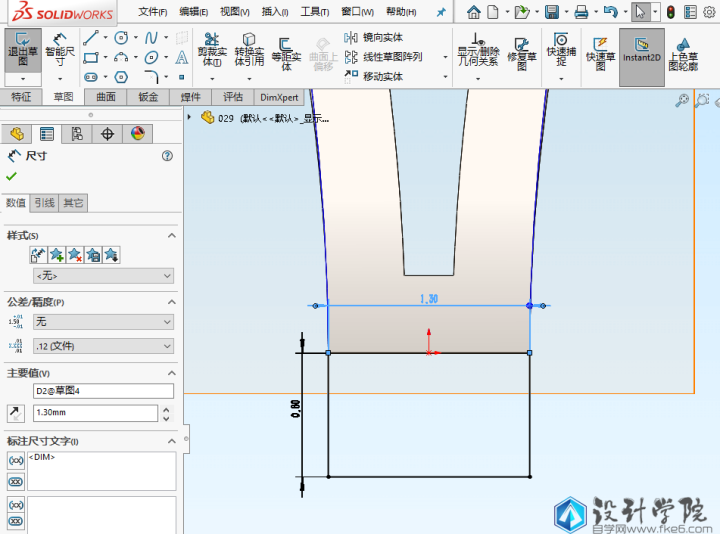This screenshot has height=534, width=720.
Task: Select the Smart Dimension (智能尺寸) tool
Action: point(60,52)
